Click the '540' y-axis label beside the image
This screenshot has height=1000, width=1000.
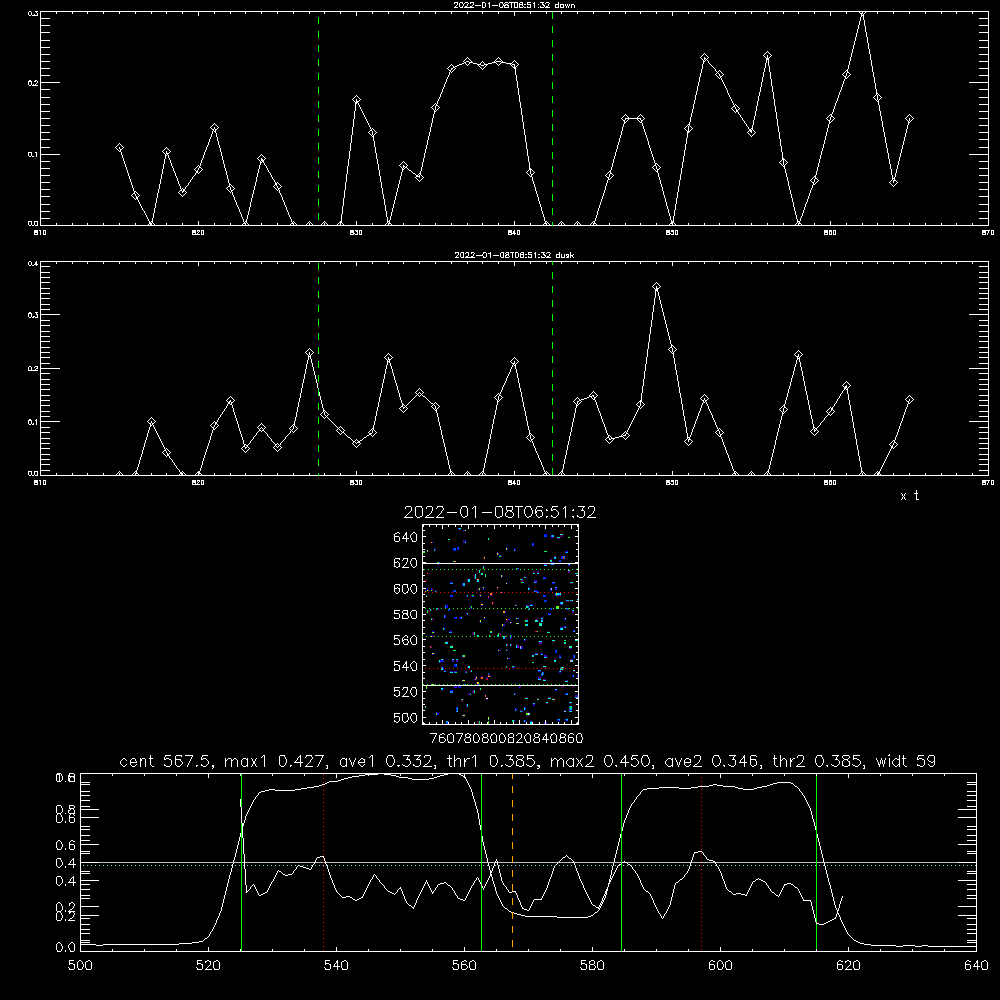click(x=406, y=666)
